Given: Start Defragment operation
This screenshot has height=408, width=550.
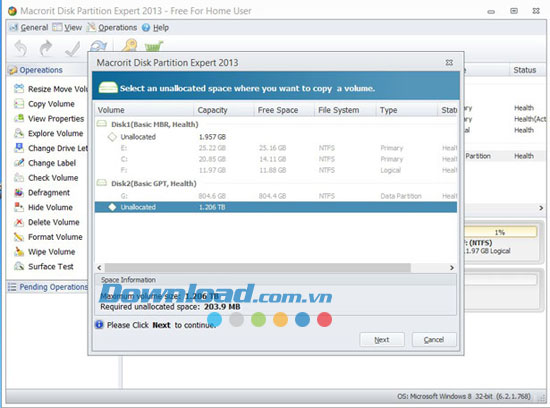Looking at the screenshot, I should click(x=42, y=192).
